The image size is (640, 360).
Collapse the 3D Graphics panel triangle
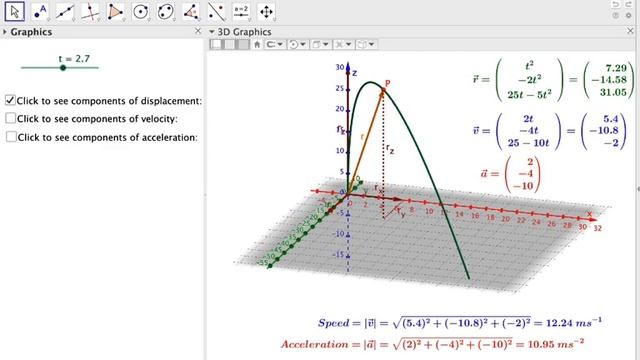[211, 31]
